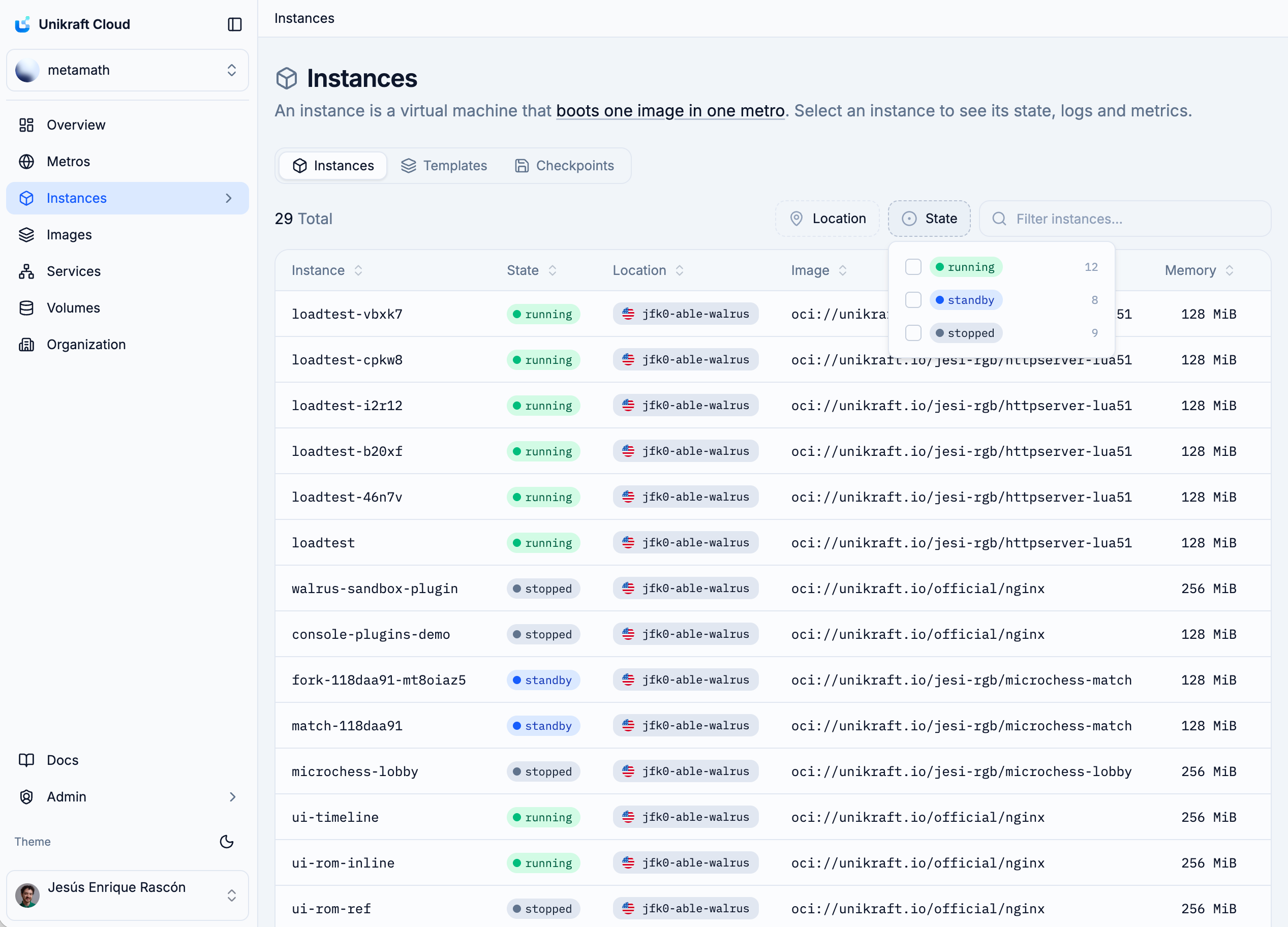The image size is (1288, 927).
Task: Expand the Admin sidebar chevron
Action: tap(232, 796)
